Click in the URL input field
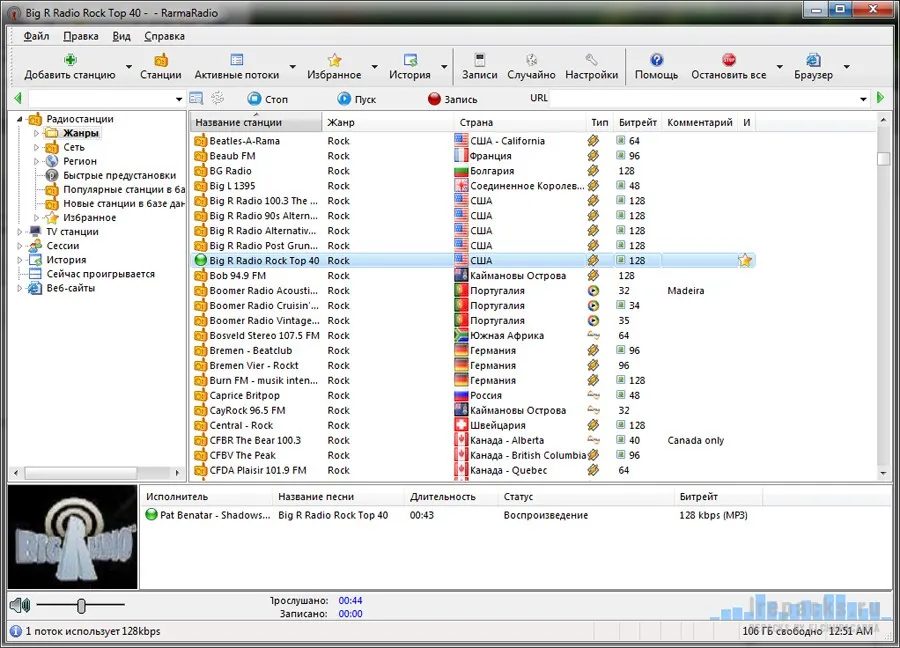This screenshot has width=900, height=648. [703, 99]
